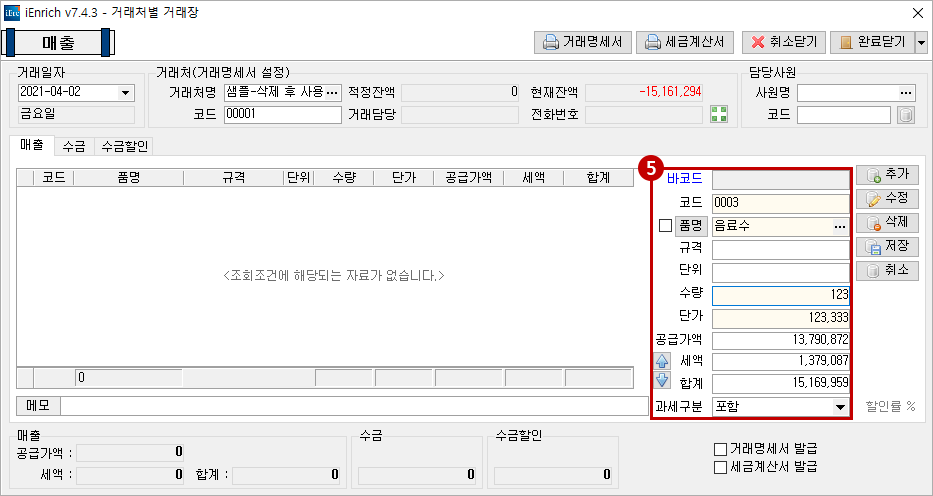
Task: Click the 할인률 % label
Action: tap(891, 406)
